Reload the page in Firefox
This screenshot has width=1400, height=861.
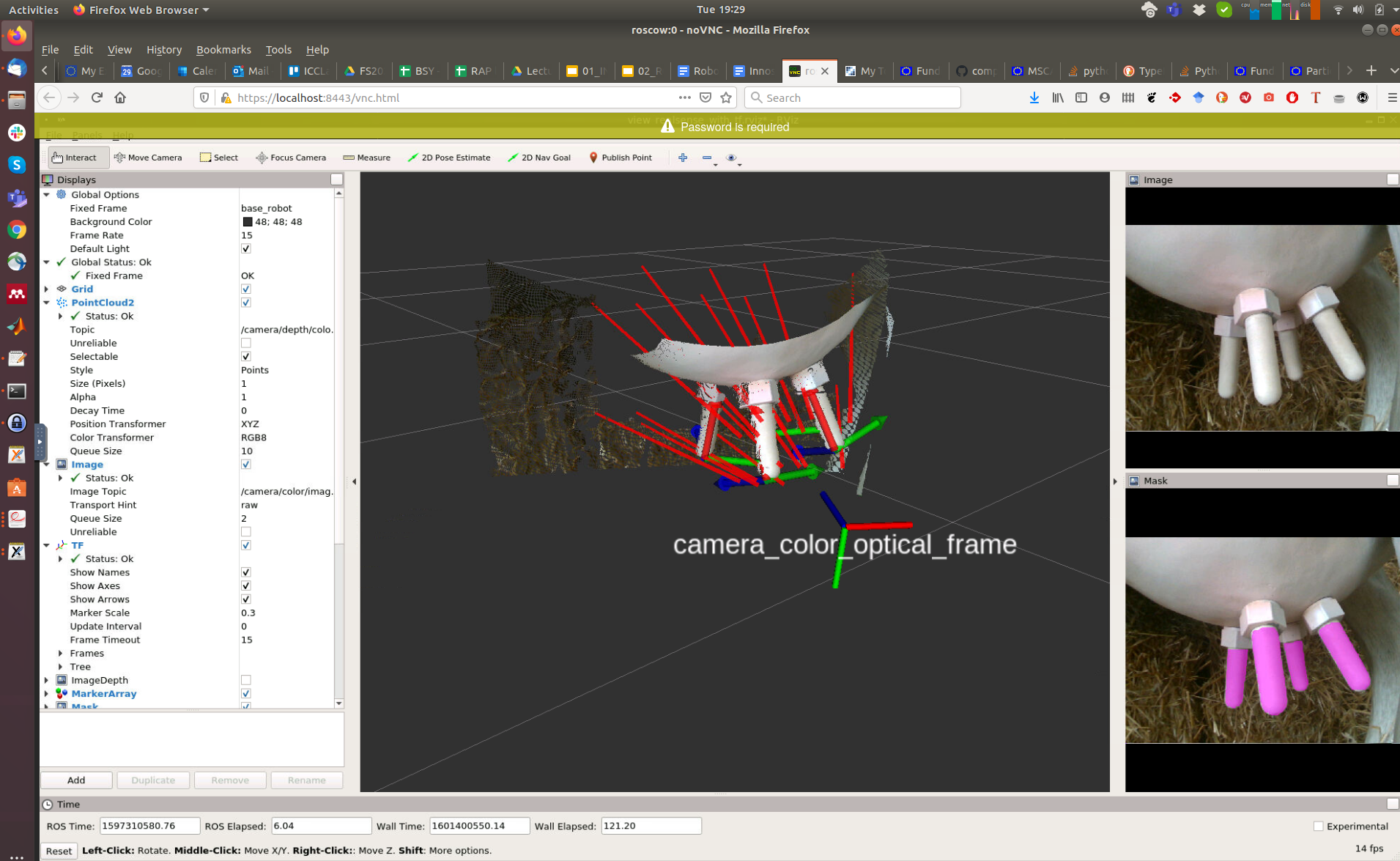97,97
